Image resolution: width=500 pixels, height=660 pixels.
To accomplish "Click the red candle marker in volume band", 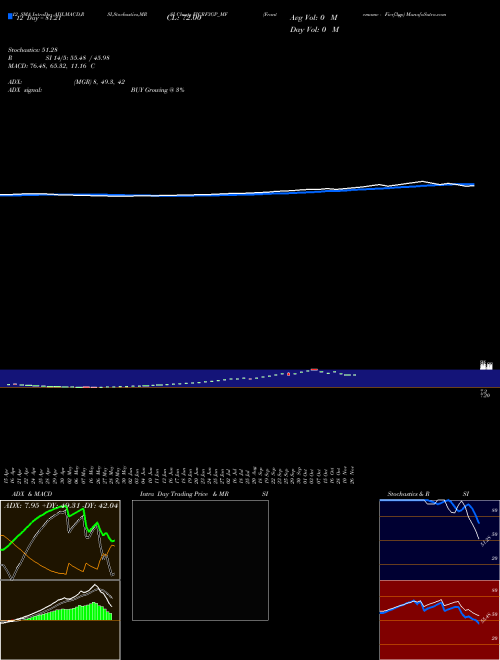I will [289, 374].
